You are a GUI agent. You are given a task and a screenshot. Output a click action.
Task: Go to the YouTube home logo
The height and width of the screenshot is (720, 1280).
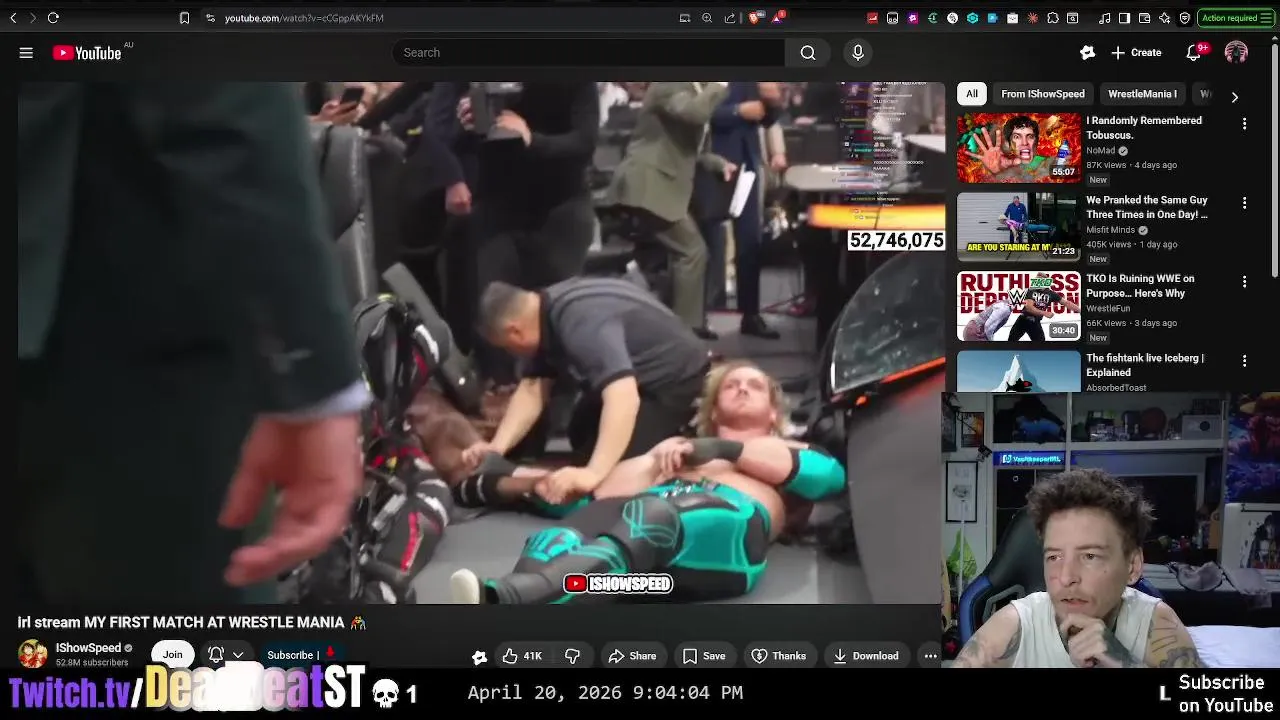click(x=87, y=53)
